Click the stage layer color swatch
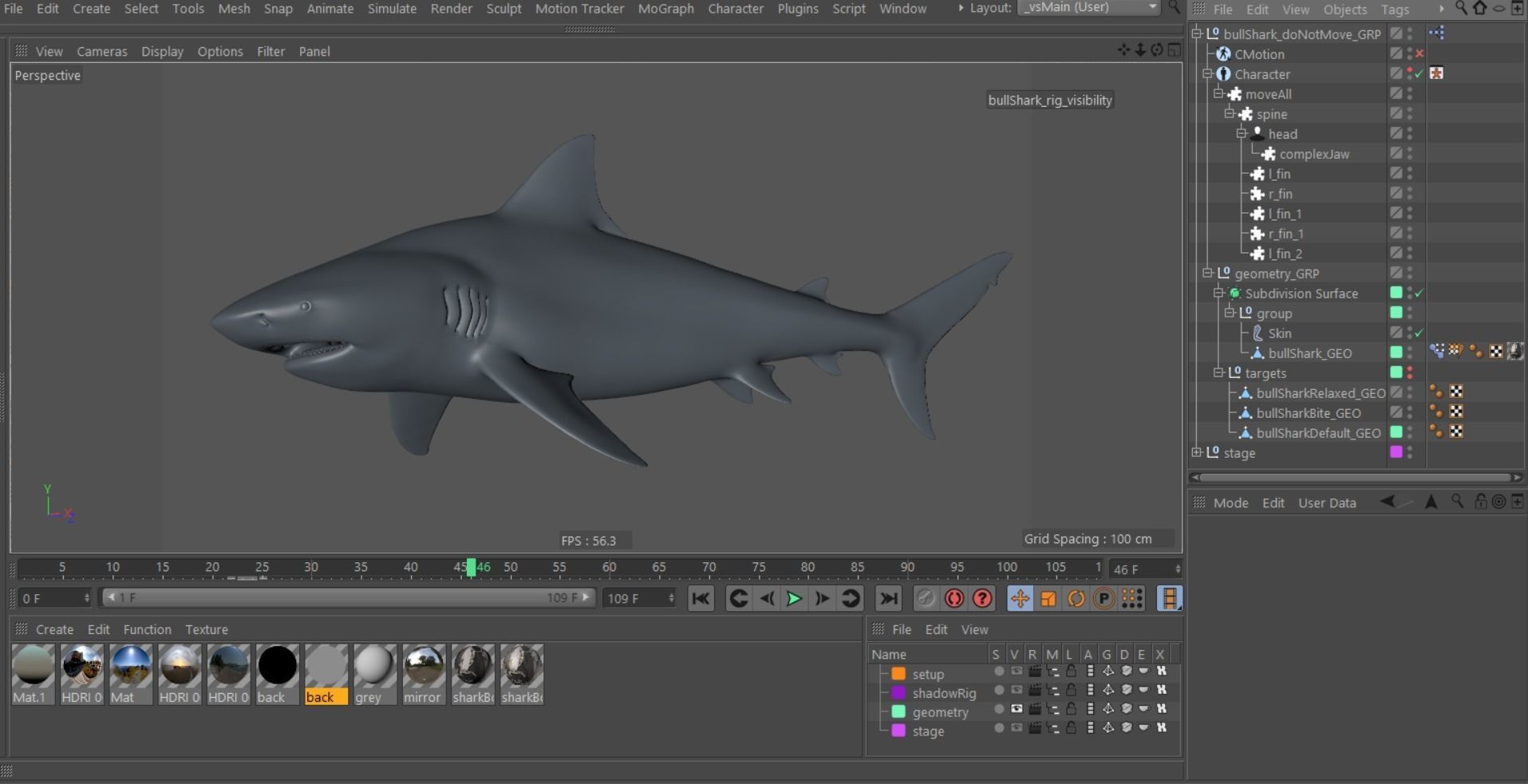Image resolution: width=1528 pixels, height=784 pixels. [898, 731]
